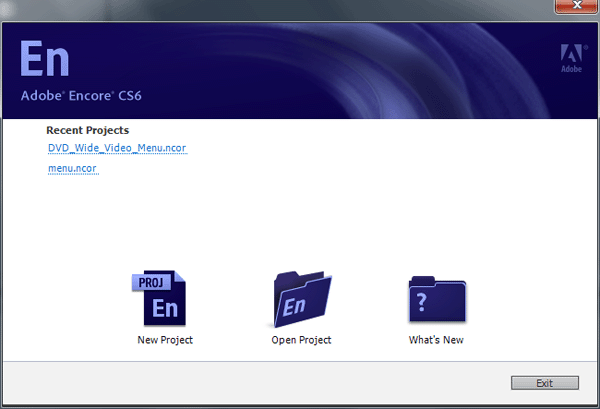Open recent project DVD_Wide_Video_Menu.ncor
Viewport: 600px width, 409px height.
point(117,148)
